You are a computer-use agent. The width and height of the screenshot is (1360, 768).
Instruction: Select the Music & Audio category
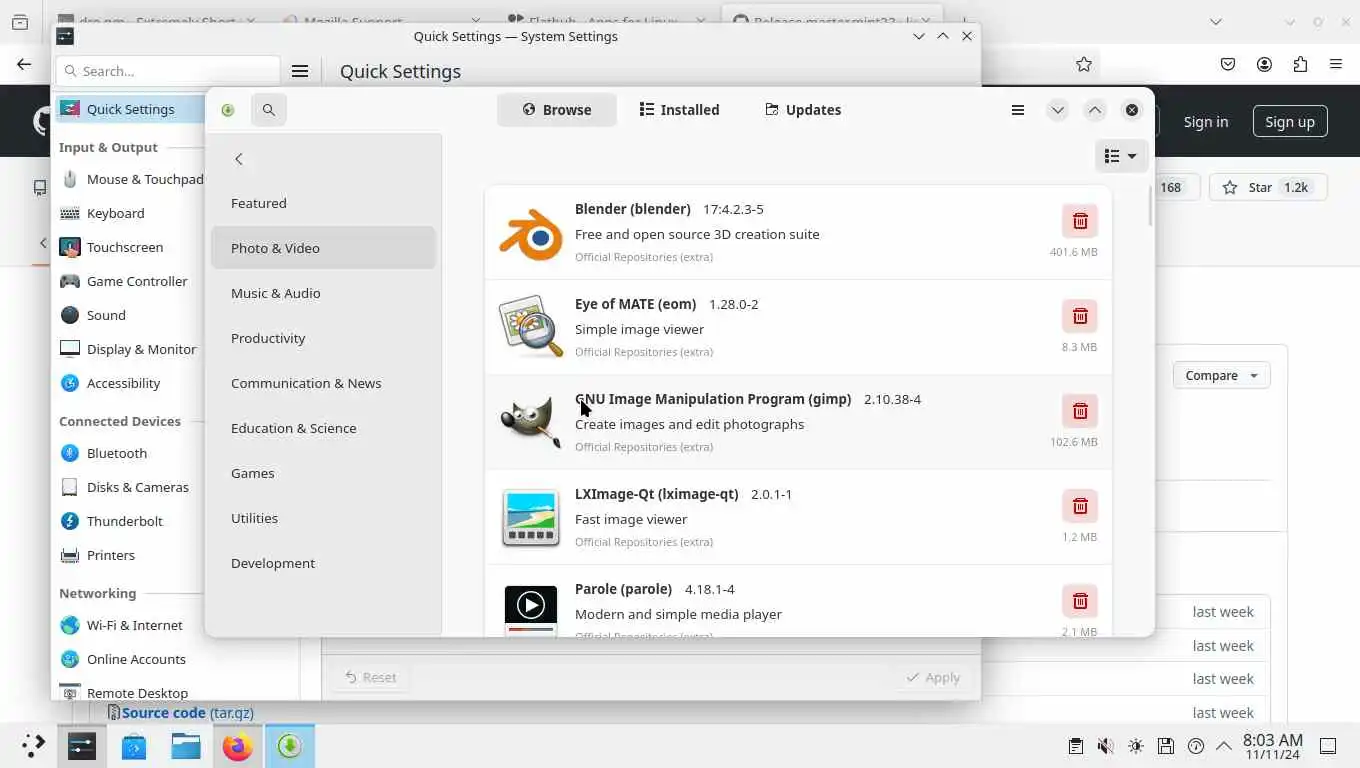pyautogui.click(x=323, y=293)
